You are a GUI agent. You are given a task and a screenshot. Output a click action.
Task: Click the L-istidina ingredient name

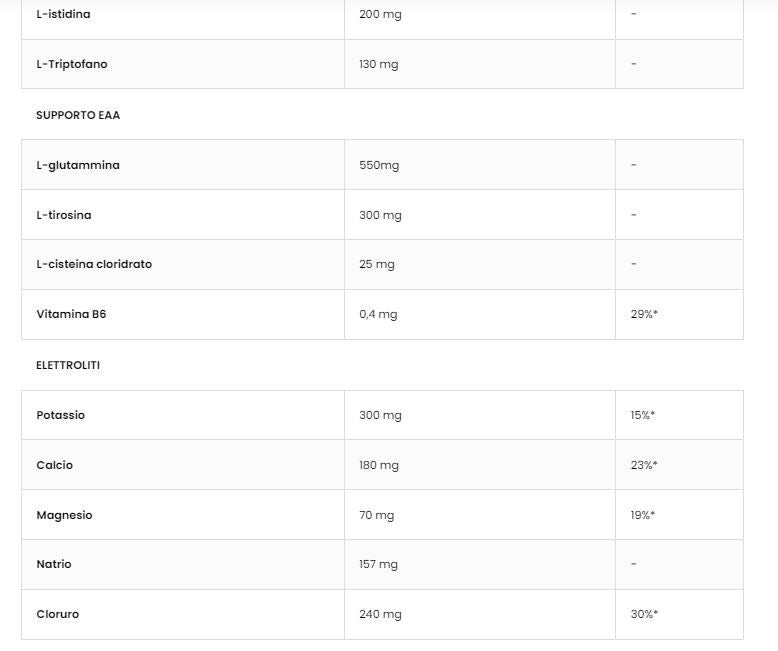point(63,14)
